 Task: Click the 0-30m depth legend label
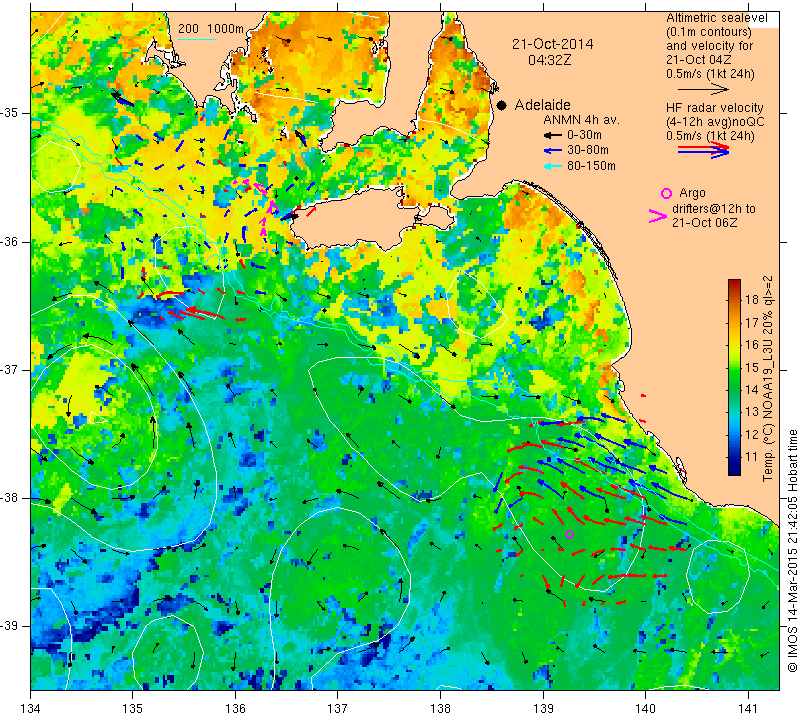tap(584, 135)
